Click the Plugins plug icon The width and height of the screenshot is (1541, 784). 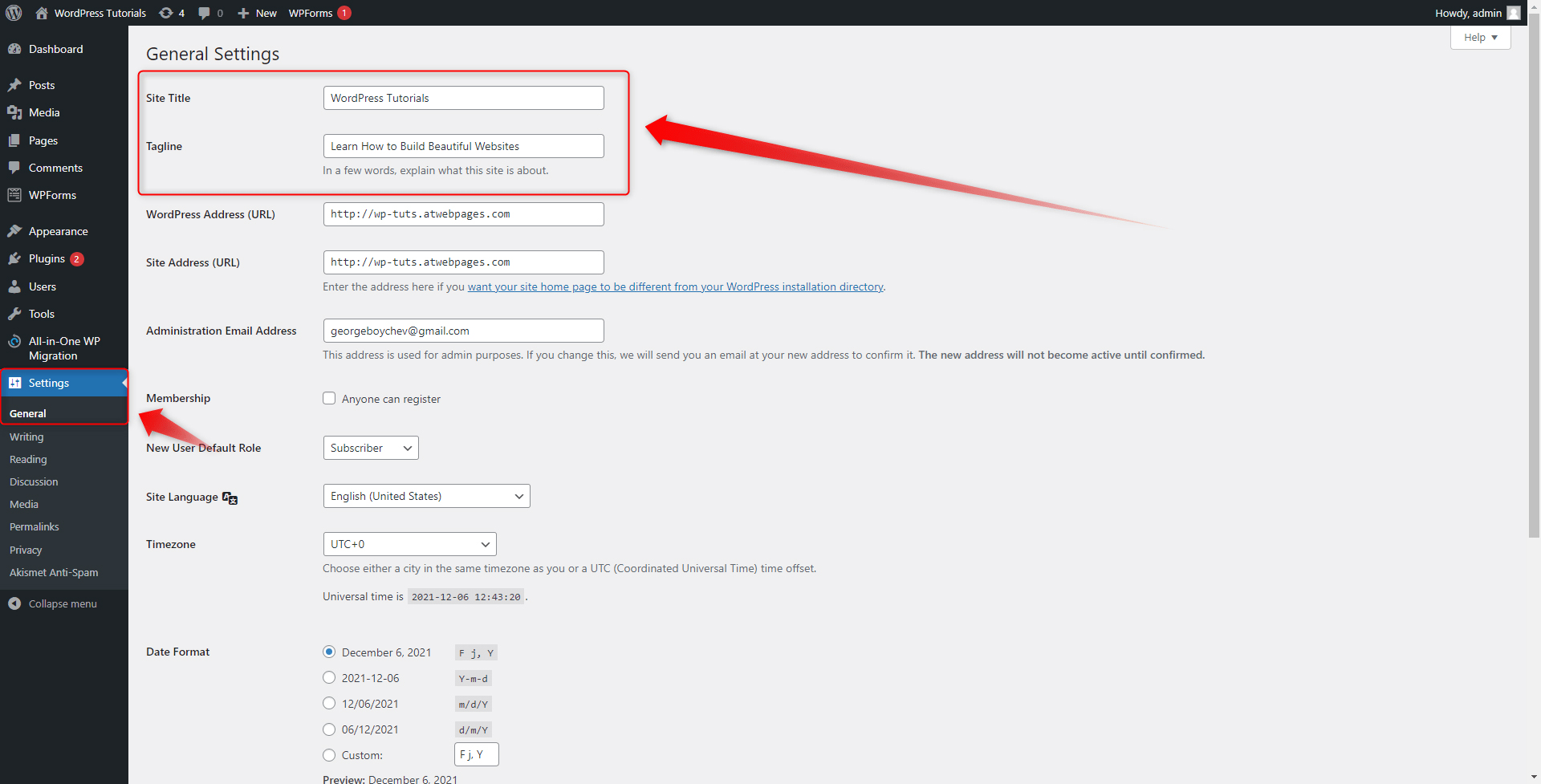[14, 258]
